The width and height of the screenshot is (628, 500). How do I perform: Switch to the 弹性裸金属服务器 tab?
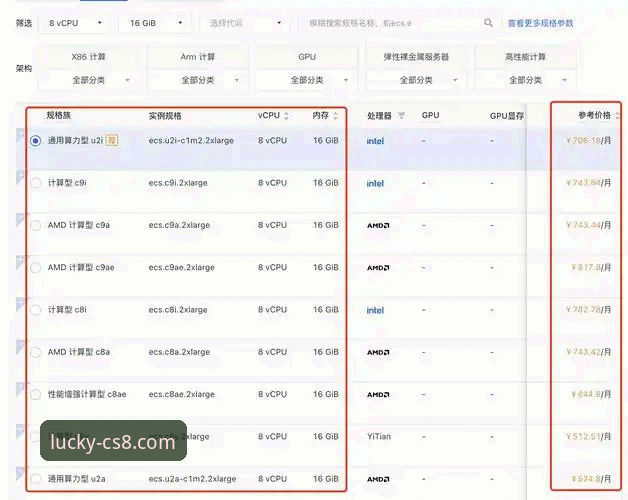click(x=416, y=57)
